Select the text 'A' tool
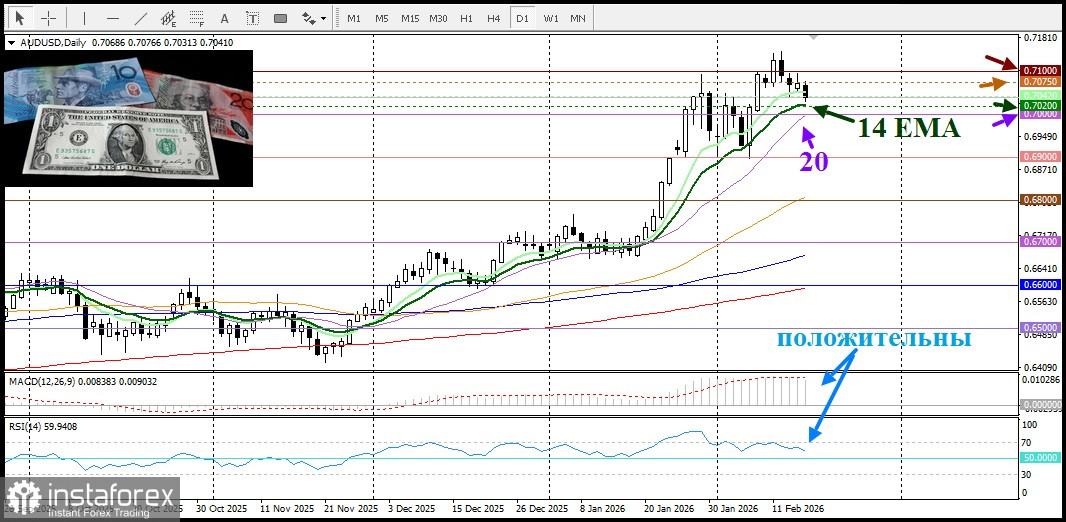The image size is (1066, 522). [x=225, y=18]
